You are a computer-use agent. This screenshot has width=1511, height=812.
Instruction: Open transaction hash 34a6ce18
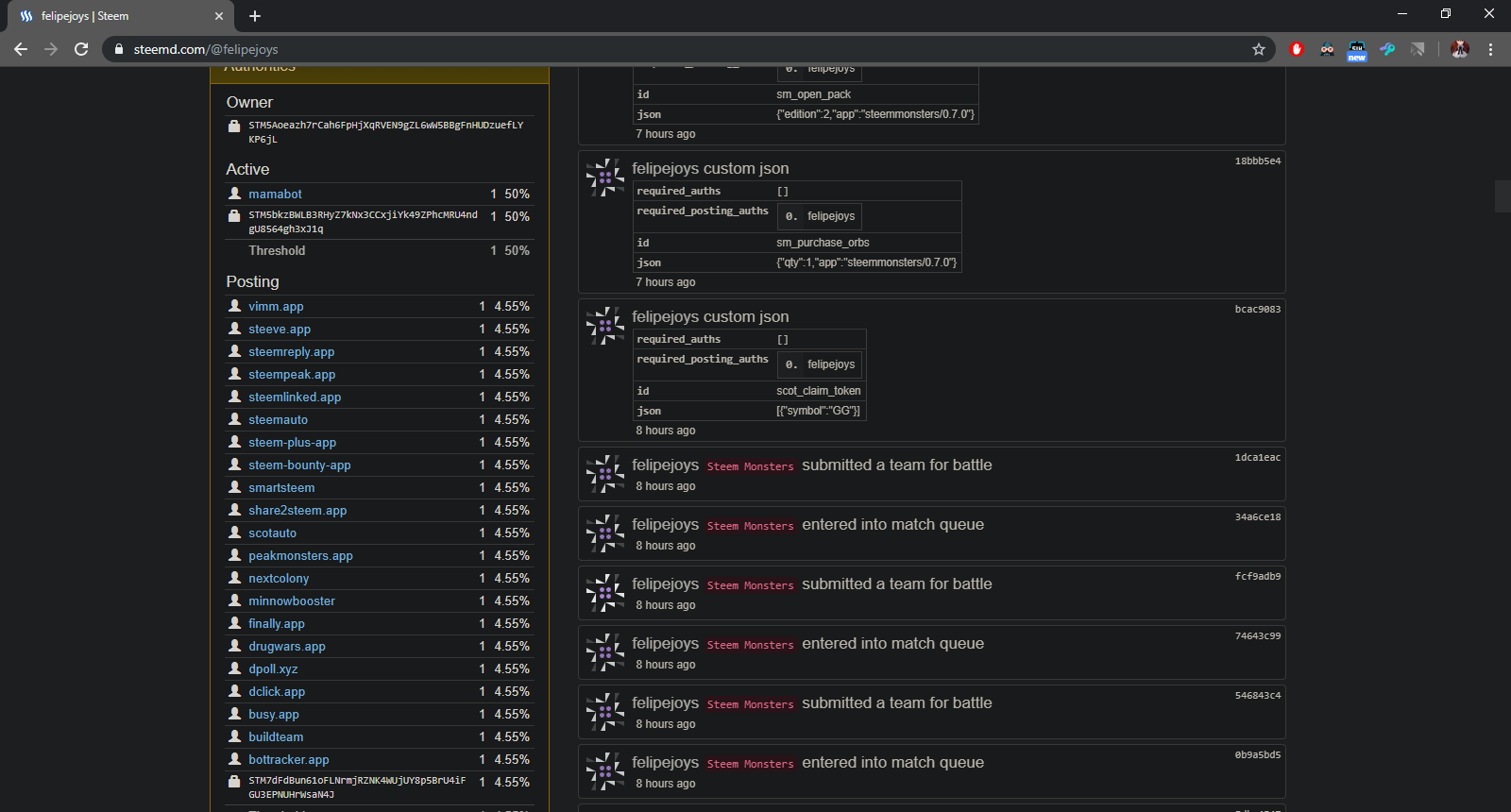click(x=1258, y=517)
